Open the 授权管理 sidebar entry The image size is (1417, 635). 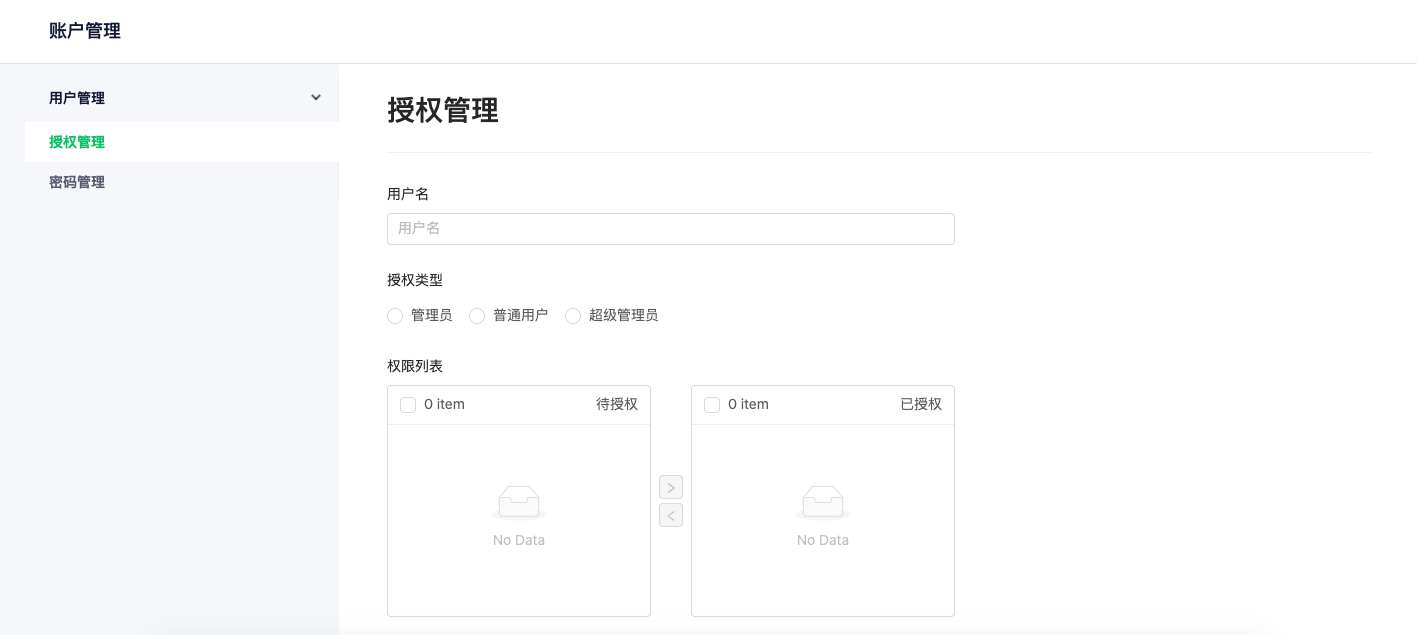pyautogui.click(x=77, y=141)
